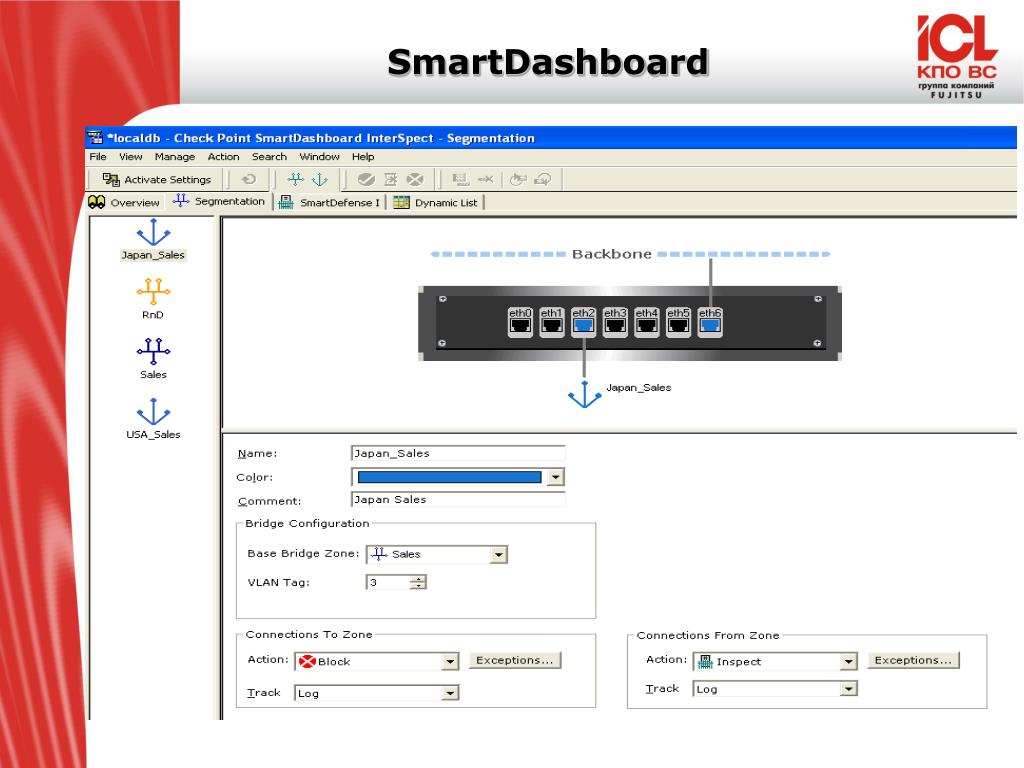Image resolution: width=1024 pixels, height=768 pixels.
Task: Click the grayed arrow-X disconnect toolbar icon
Action: [x=485, y=179]
